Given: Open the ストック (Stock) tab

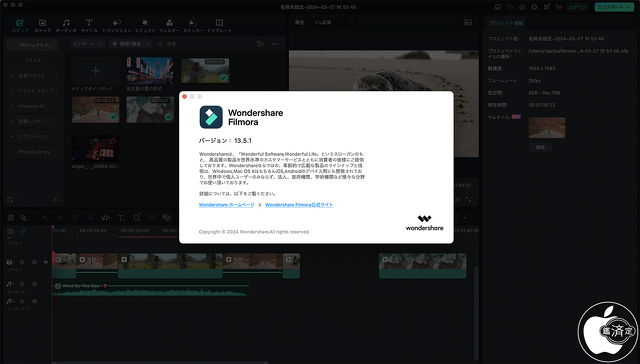Looking at the screenshot, I should coord(42,26).
